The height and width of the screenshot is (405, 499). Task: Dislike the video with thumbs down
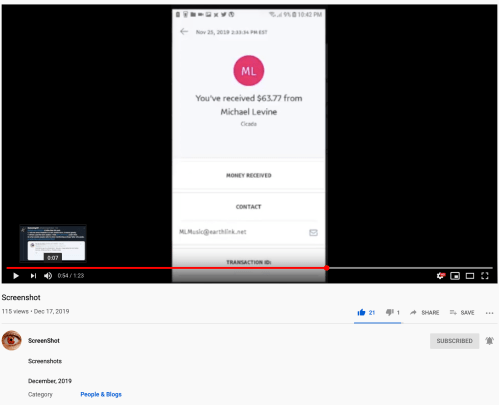pyautogui.click(x=389, y=312)
